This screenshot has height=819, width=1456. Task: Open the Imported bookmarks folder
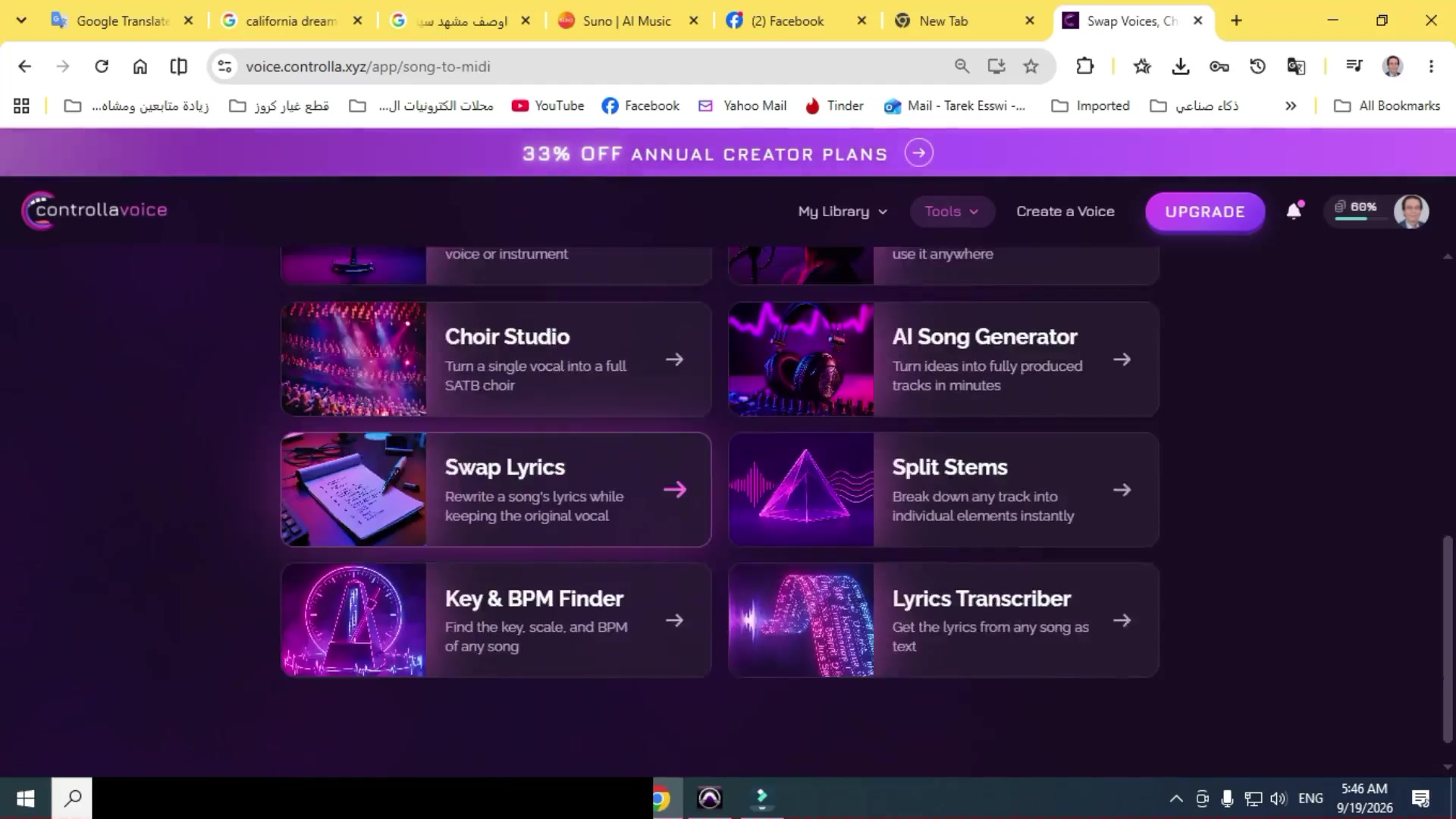(x=1090, y=106)
